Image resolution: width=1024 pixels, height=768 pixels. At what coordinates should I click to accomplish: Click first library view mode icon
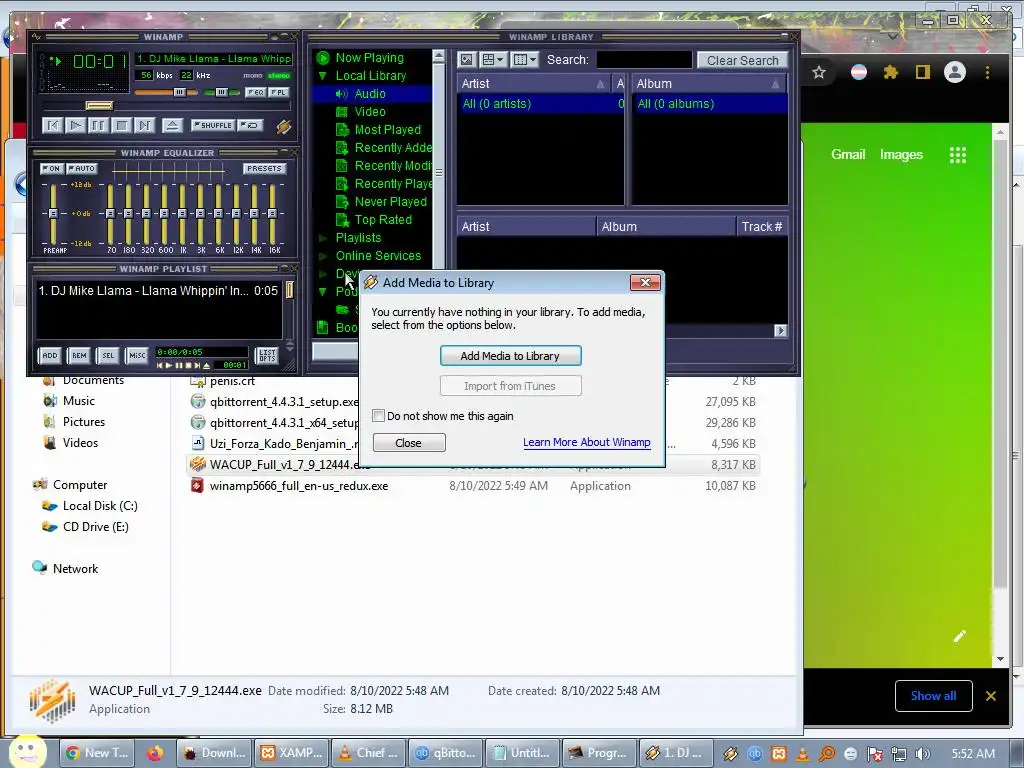(x=466, y=60)
